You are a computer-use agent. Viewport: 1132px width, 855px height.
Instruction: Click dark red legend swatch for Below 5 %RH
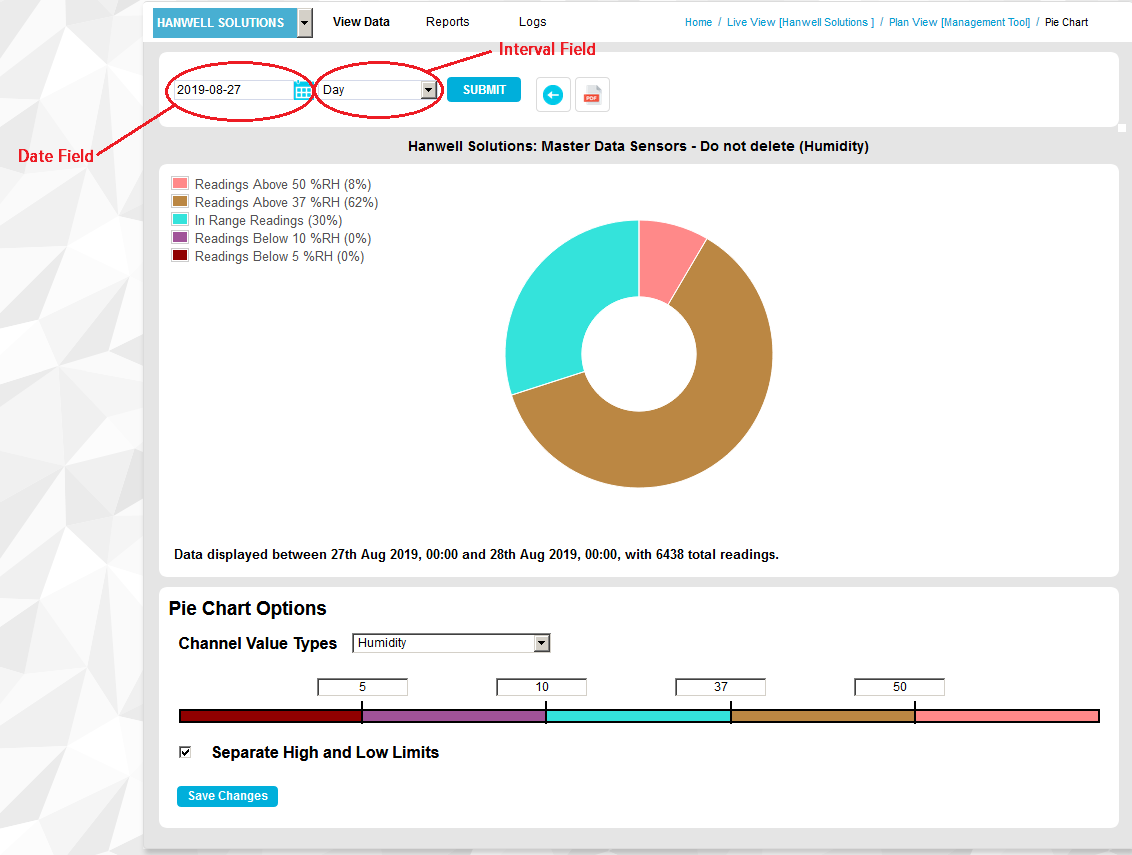180,256
